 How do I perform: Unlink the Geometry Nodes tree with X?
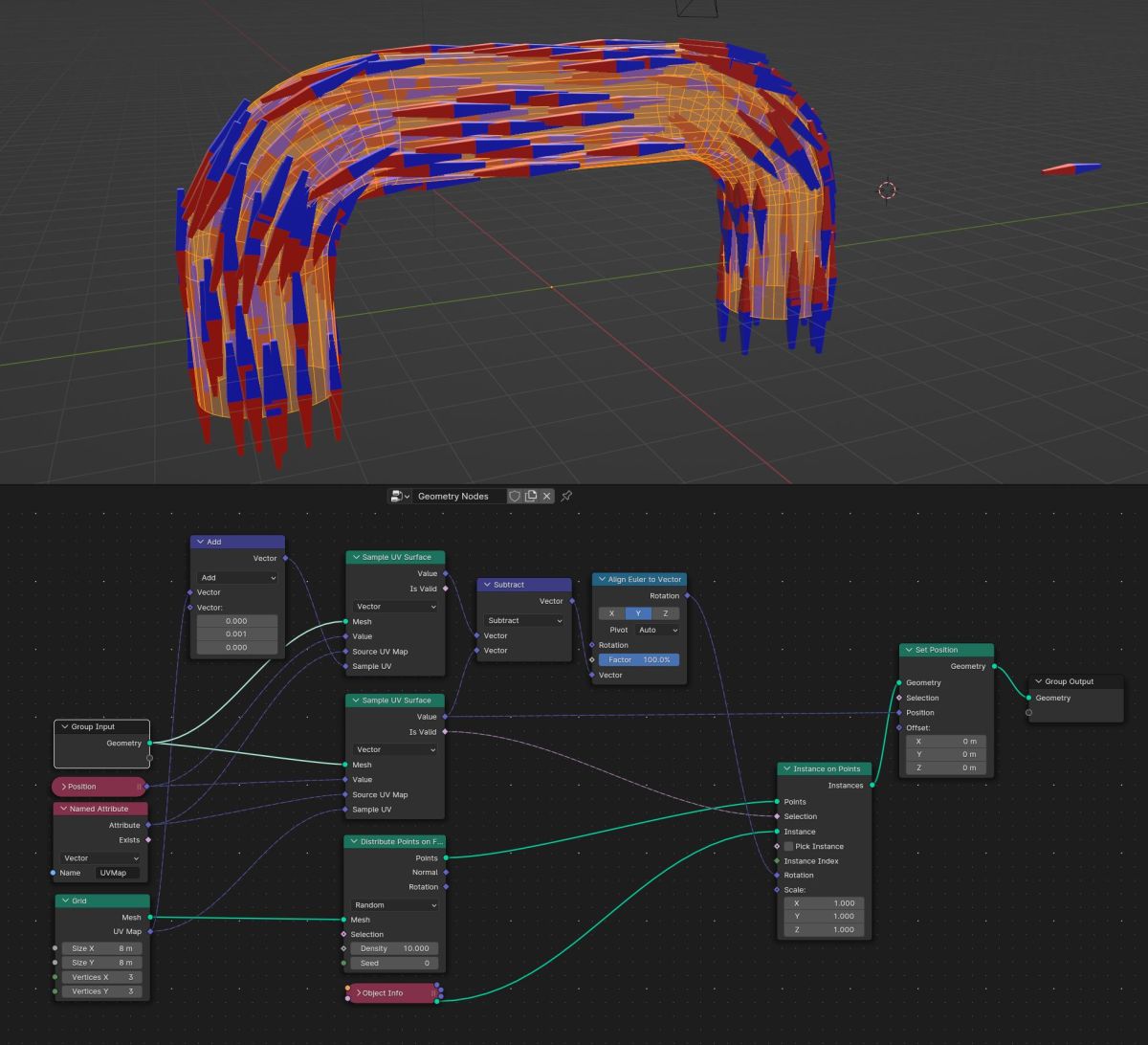click(547, 496)
